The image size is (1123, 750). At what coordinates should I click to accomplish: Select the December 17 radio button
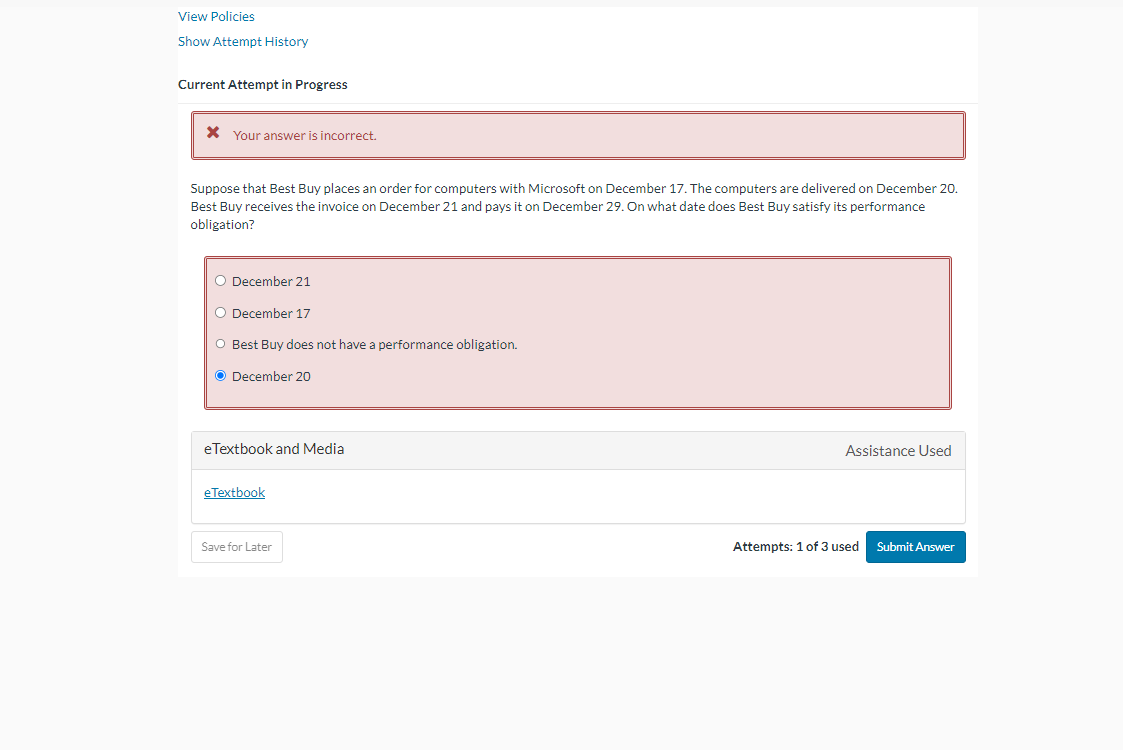coord(220,312)
